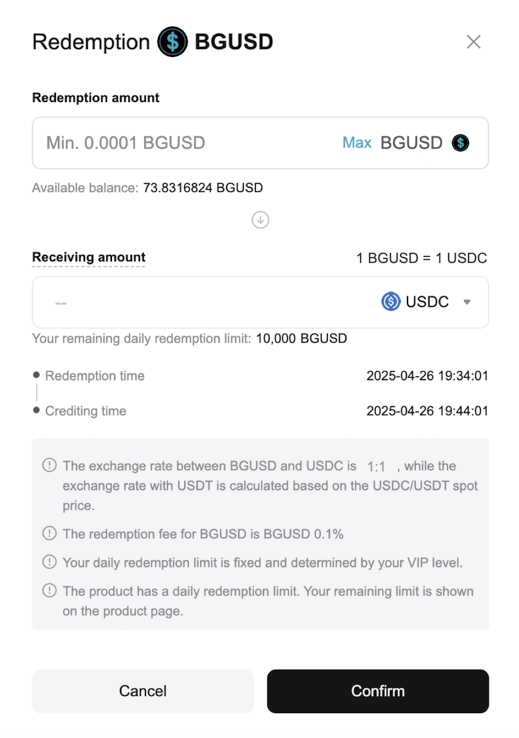Click info icon beside redemption fee note
This screenshot has height=738, width=519.
point(49,533)
